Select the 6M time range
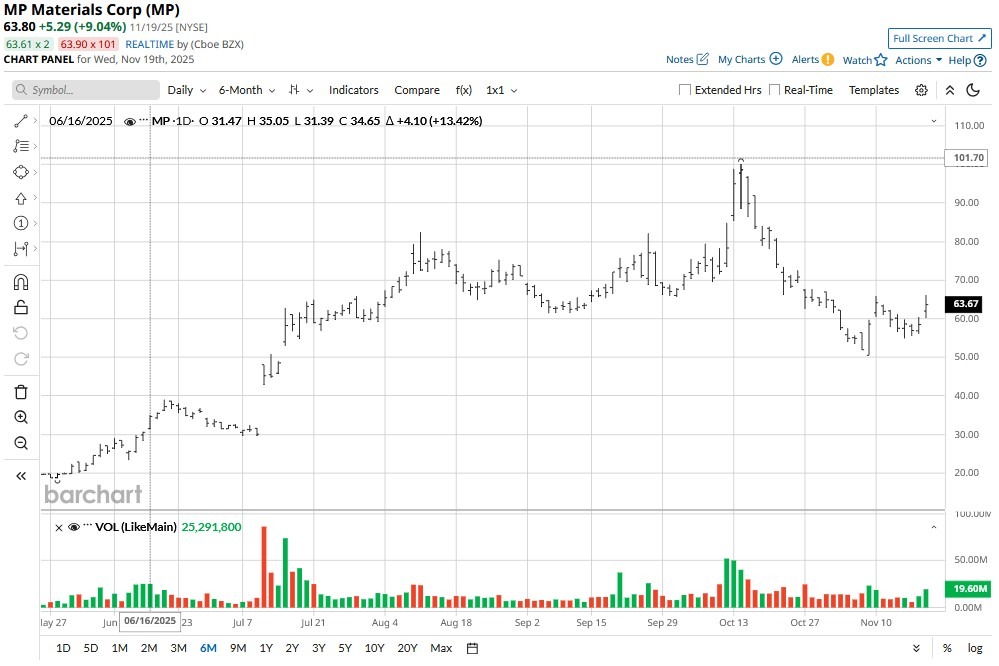Viewport: 999px width, 666px height. click(208, 649)
